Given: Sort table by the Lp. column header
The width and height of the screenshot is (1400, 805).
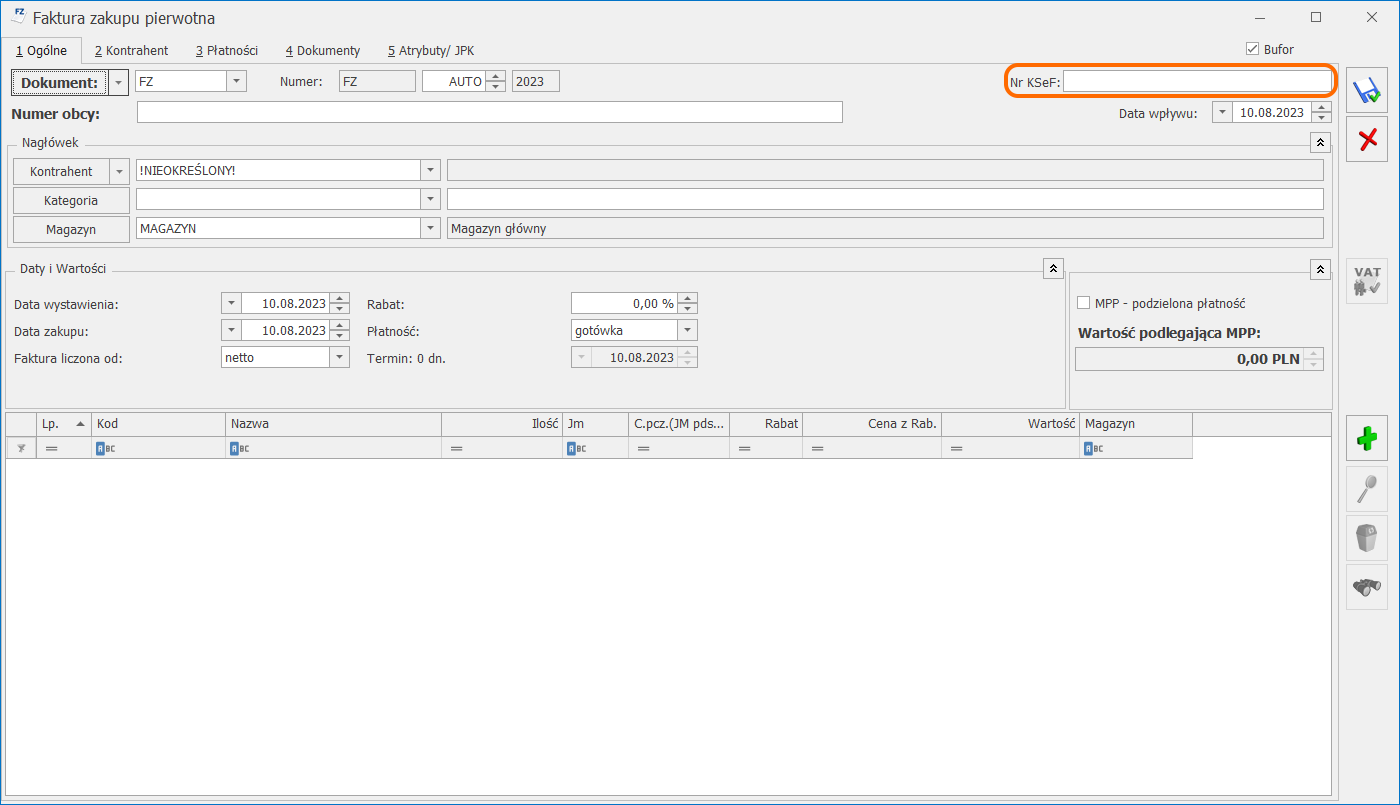Looking at the screenshot, I should point(63,424).
